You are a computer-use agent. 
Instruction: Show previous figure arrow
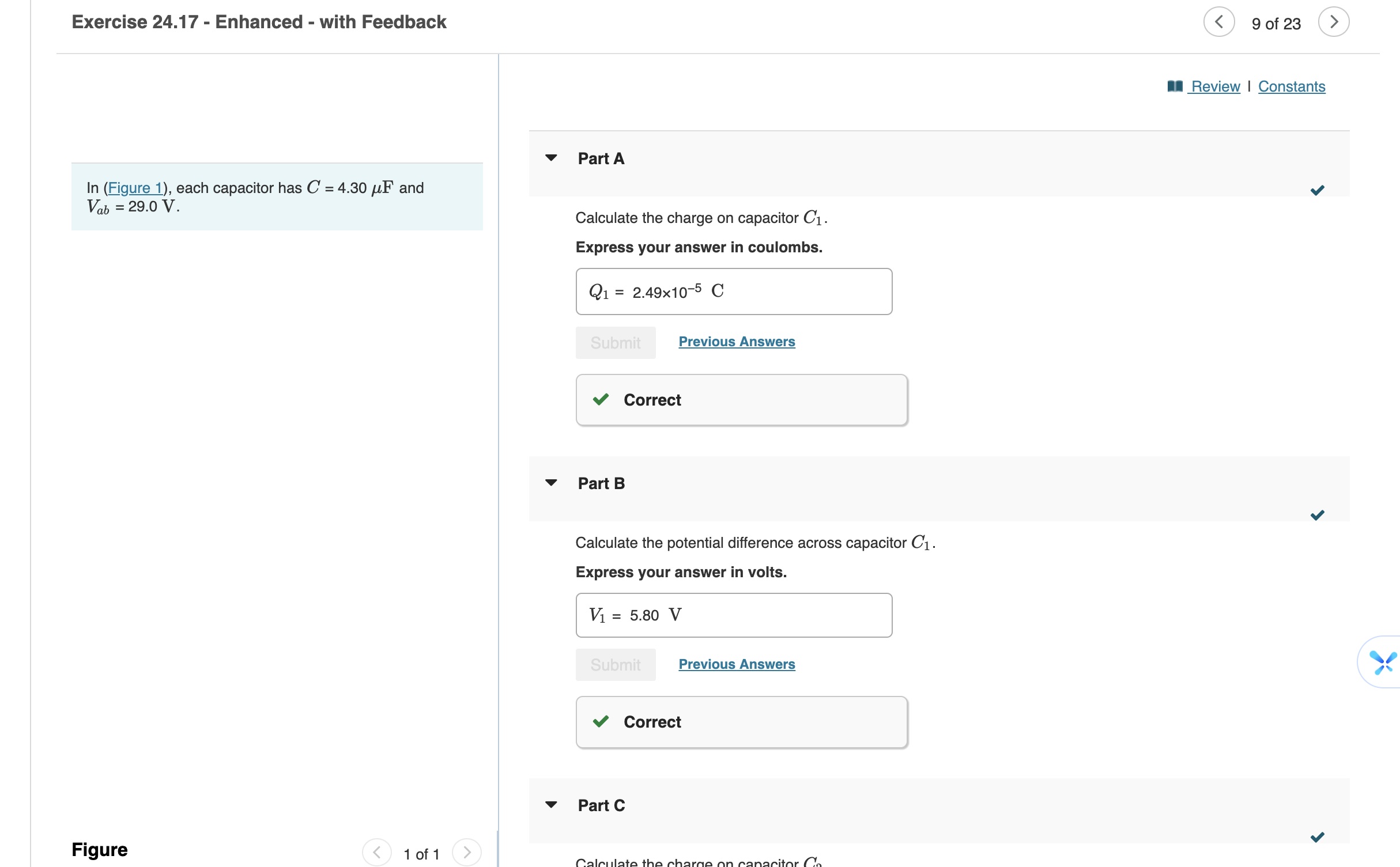pyautogui.click(x=377, y=853)
